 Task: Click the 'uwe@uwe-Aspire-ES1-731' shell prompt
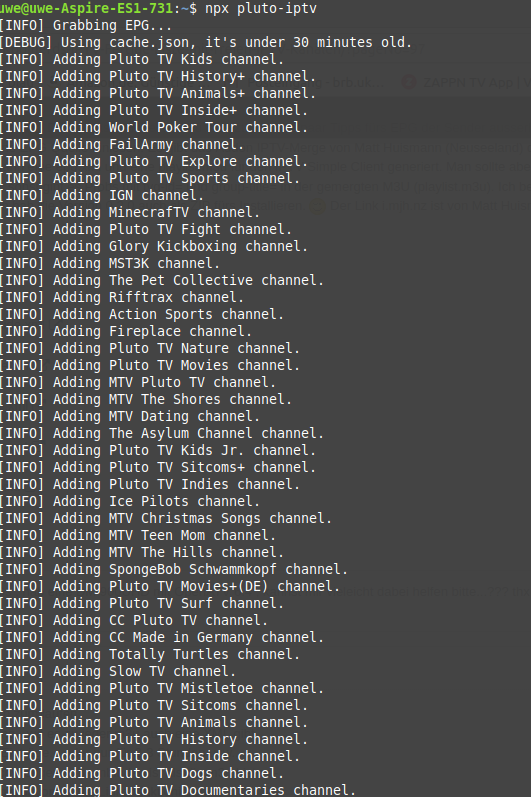[x=86, y=9]
